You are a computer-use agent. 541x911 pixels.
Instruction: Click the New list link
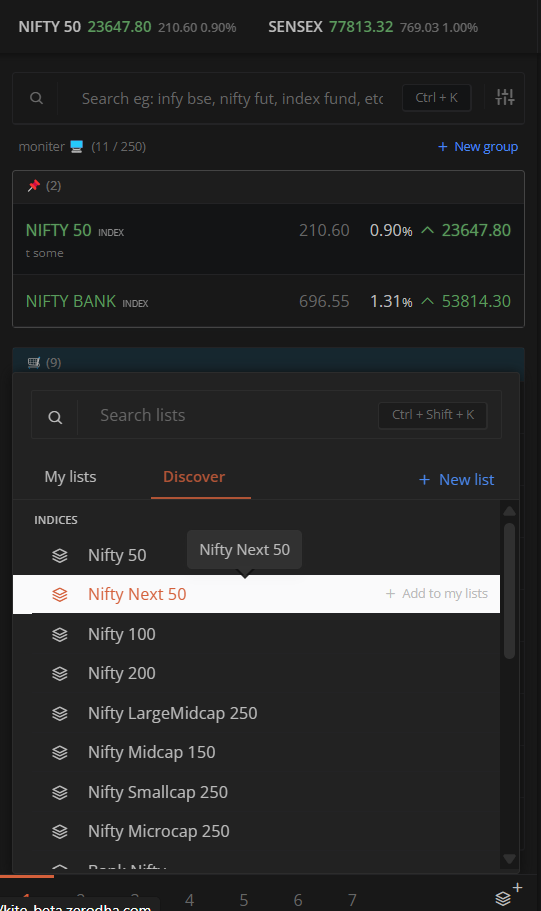point(457,480)
